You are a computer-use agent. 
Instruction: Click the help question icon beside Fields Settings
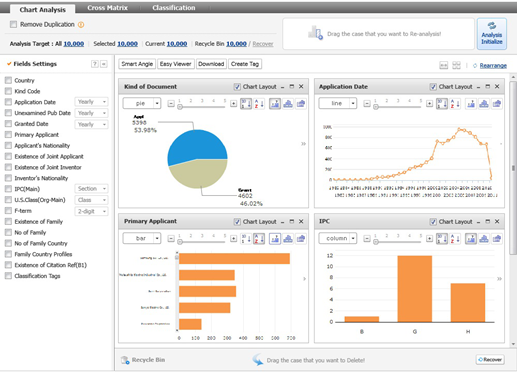coord(95,64)
